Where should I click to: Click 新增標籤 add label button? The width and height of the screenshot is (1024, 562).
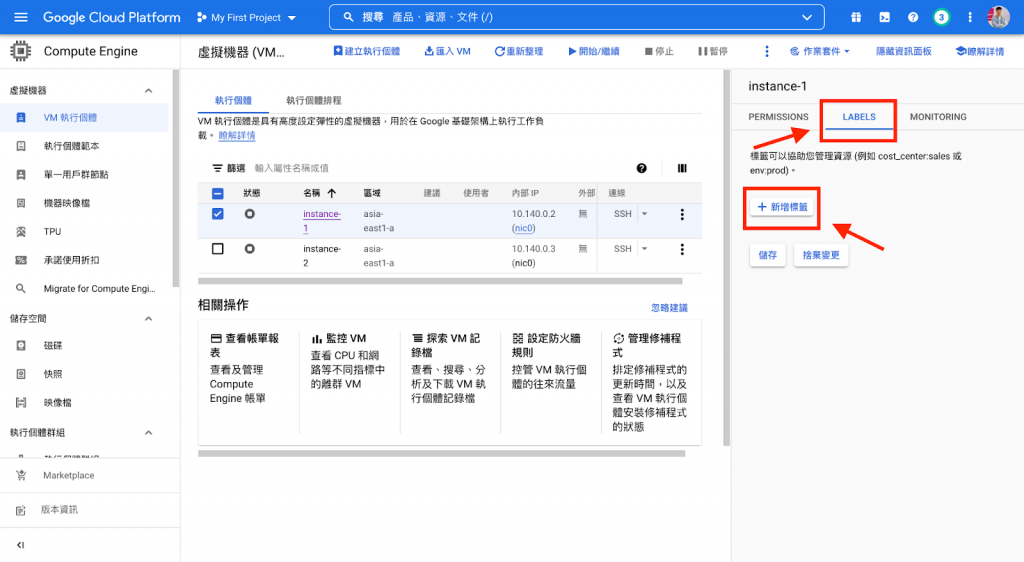[x=782, y=207]
